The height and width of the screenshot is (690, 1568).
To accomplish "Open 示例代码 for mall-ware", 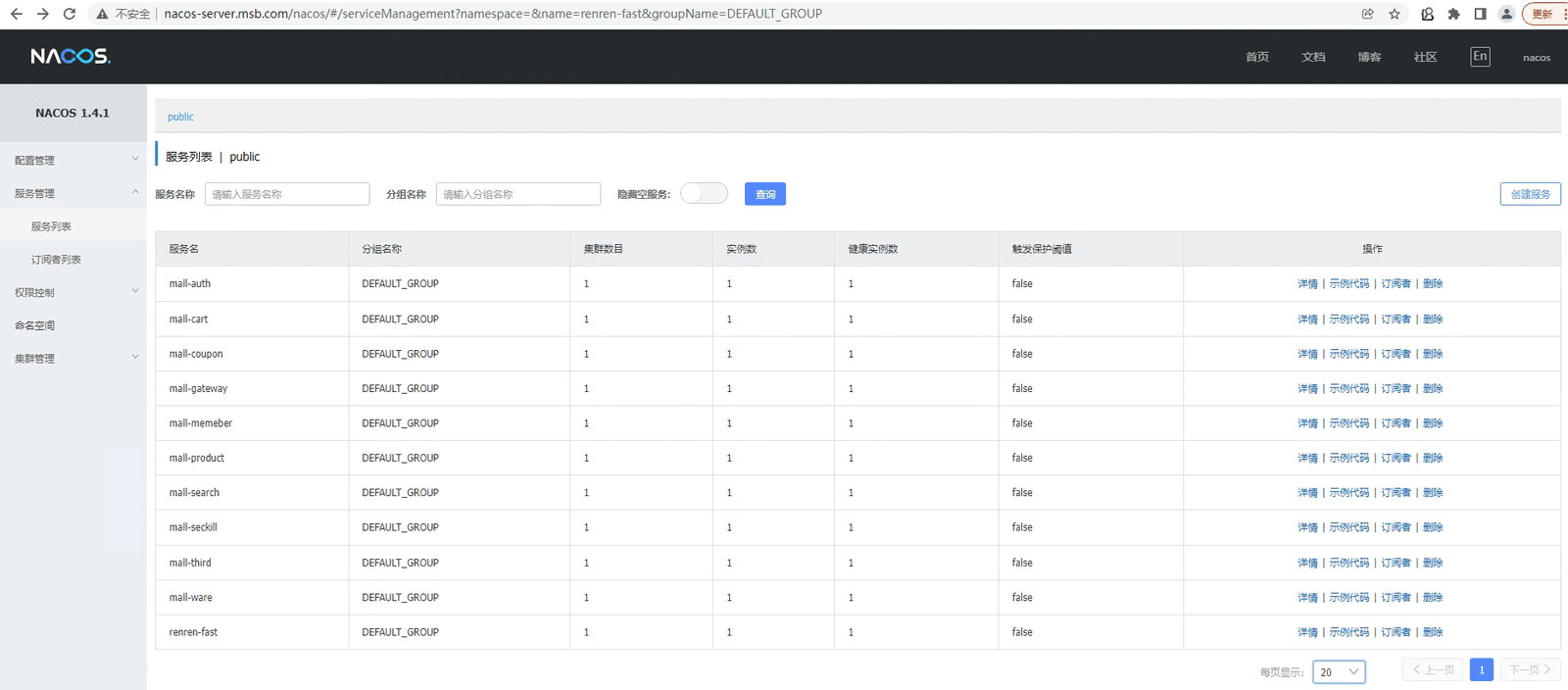I will click(1348, 597).
